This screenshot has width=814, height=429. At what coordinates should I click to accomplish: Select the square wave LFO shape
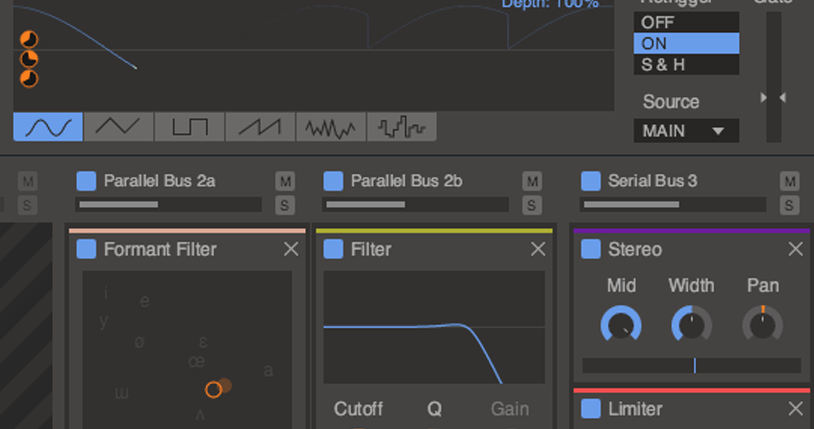point(189,127)
